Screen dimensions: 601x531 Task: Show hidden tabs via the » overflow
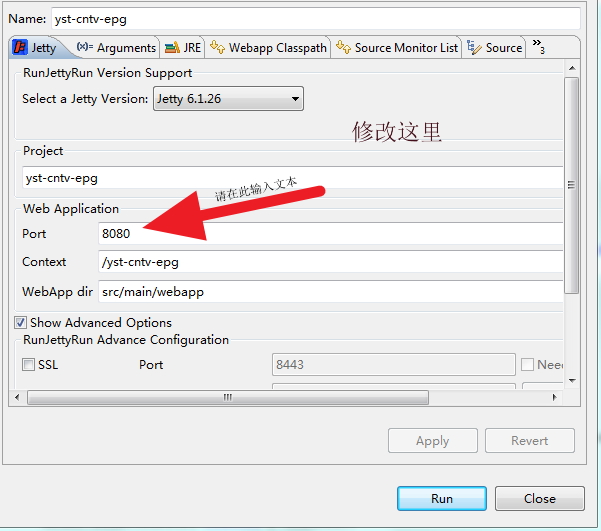[x=538, y=46]
